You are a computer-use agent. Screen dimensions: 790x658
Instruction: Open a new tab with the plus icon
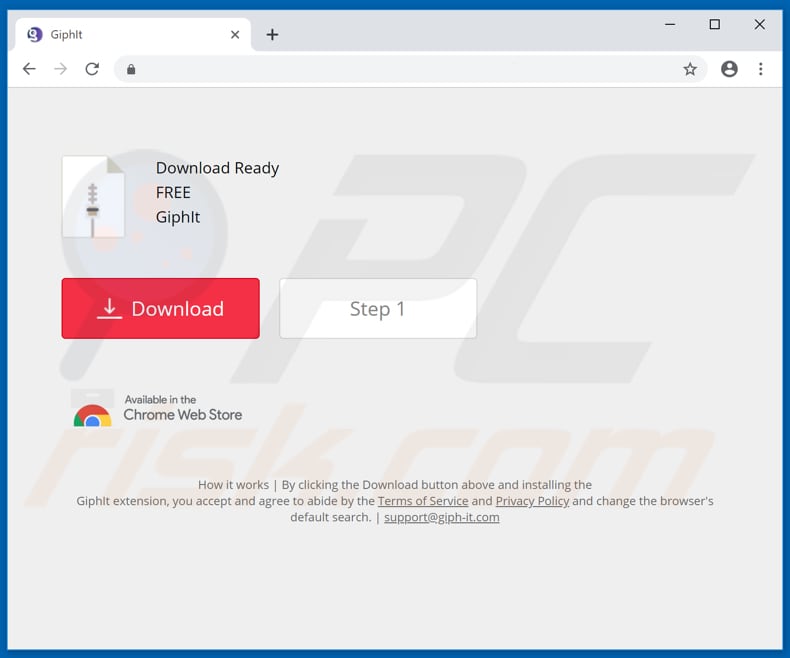(272, 34)
